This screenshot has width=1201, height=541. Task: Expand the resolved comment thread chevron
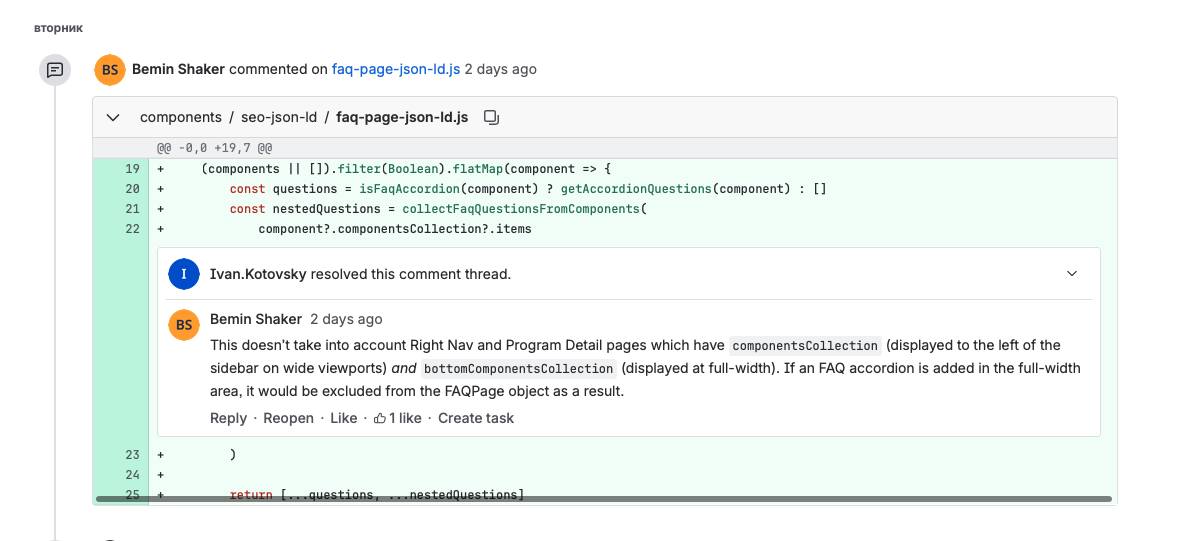1072,274
